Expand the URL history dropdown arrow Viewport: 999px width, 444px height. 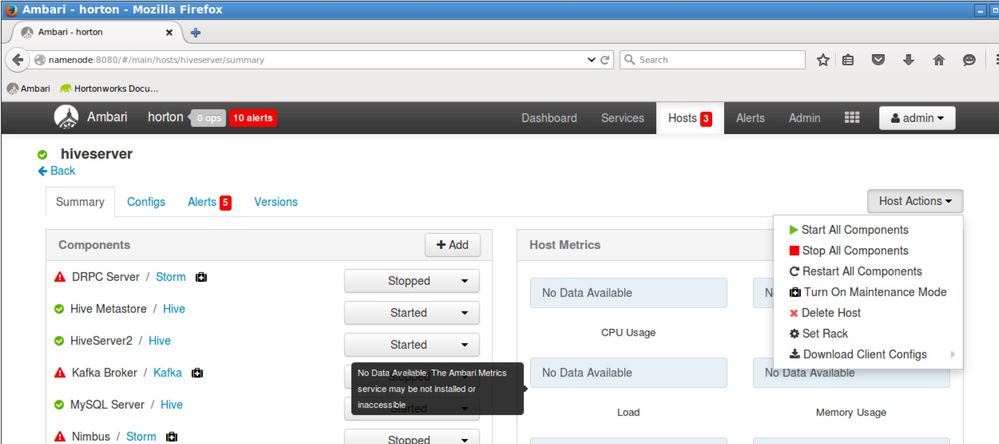click(x=591, y=60)
